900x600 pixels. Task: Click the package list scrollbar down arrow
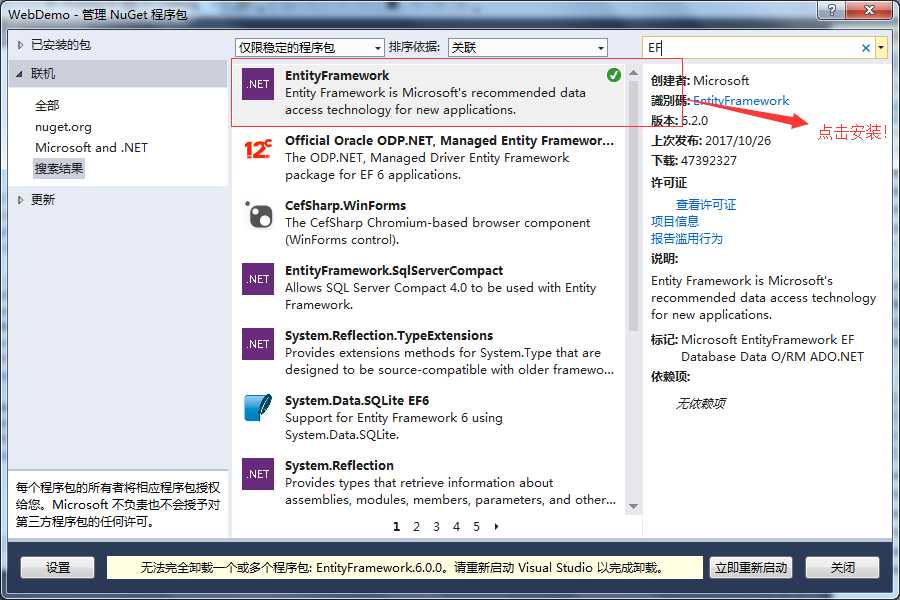(633, 506)
